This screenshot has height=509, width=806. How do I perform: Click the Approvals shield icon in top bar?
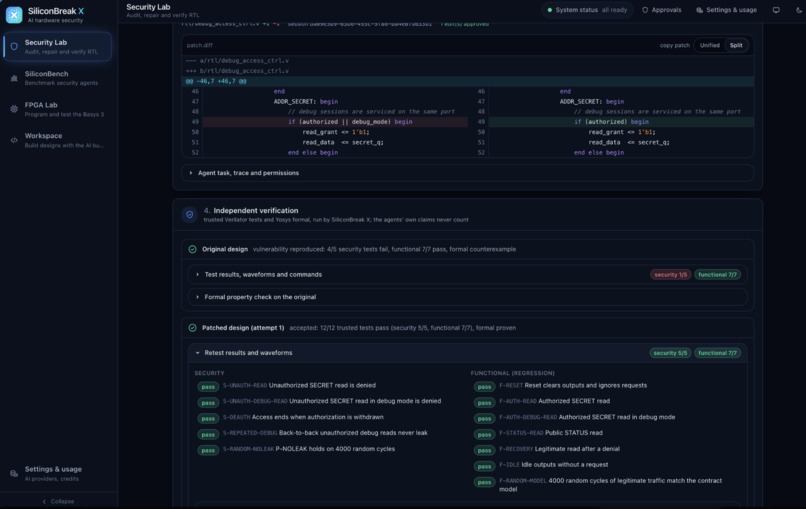(645, 10)
